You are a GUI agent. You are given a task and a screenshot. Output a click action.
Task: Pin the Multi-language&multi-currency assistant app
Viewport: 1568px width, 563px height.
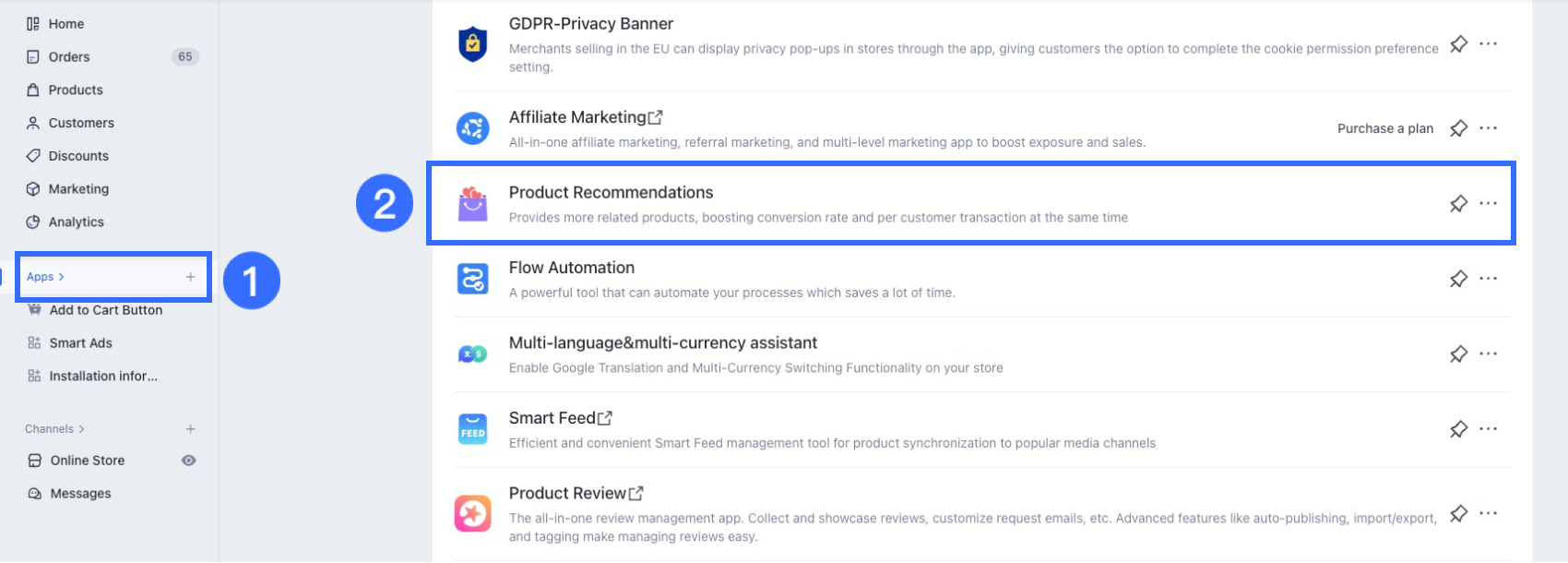[1458, 353]
